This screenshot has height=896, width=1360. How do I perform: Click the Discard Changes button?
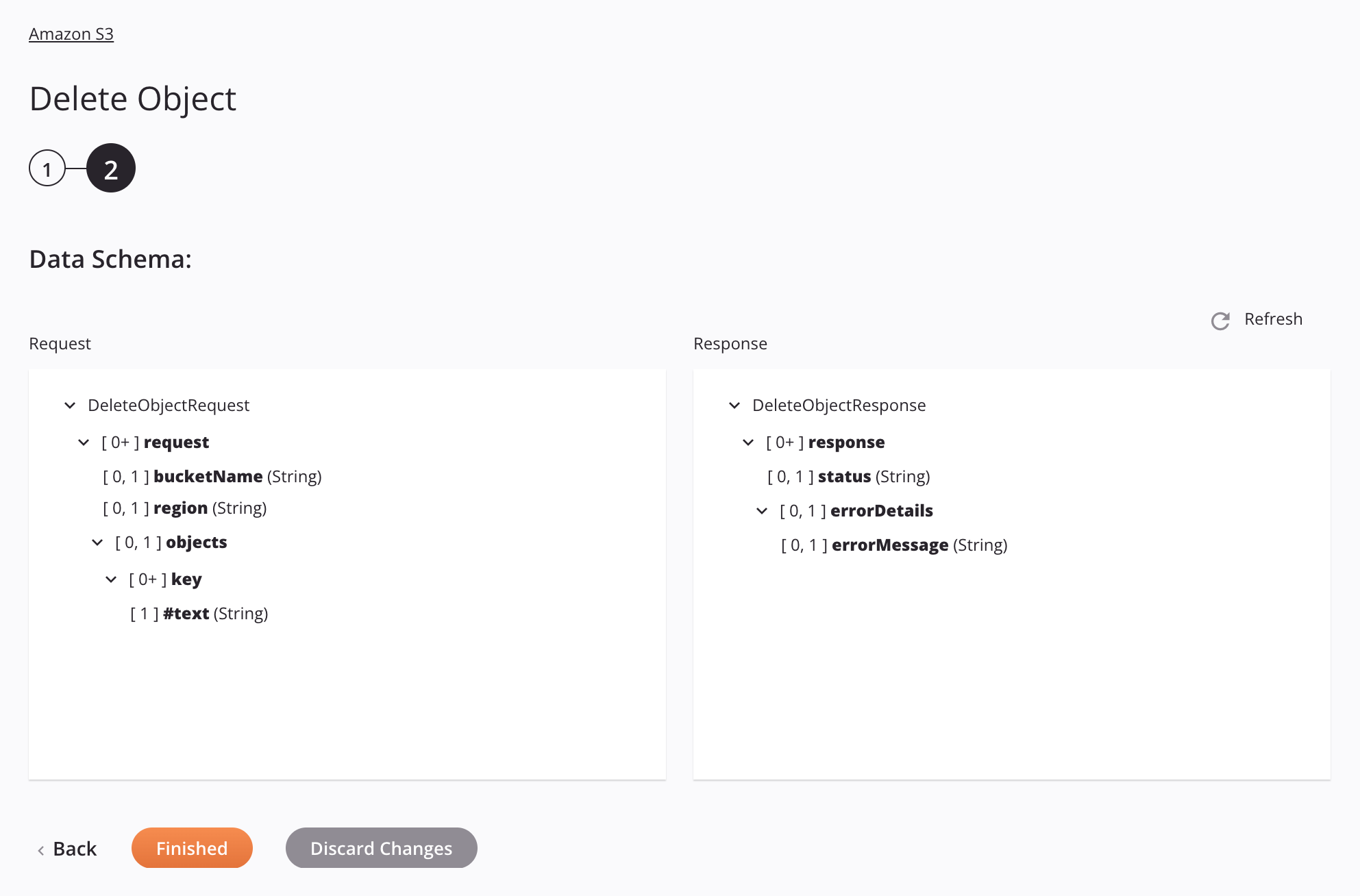(x=381, y=847)
